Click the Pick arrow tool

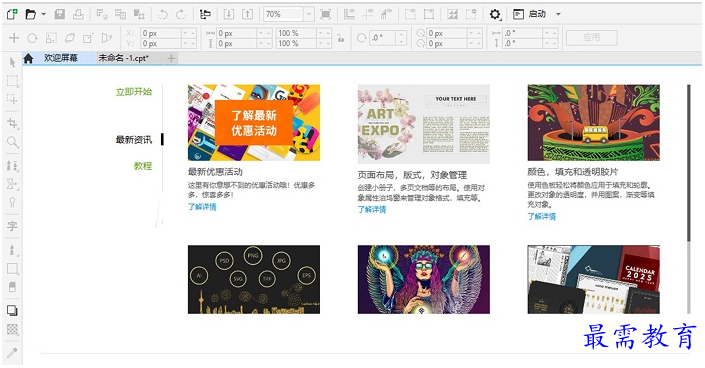pos(12,62)
